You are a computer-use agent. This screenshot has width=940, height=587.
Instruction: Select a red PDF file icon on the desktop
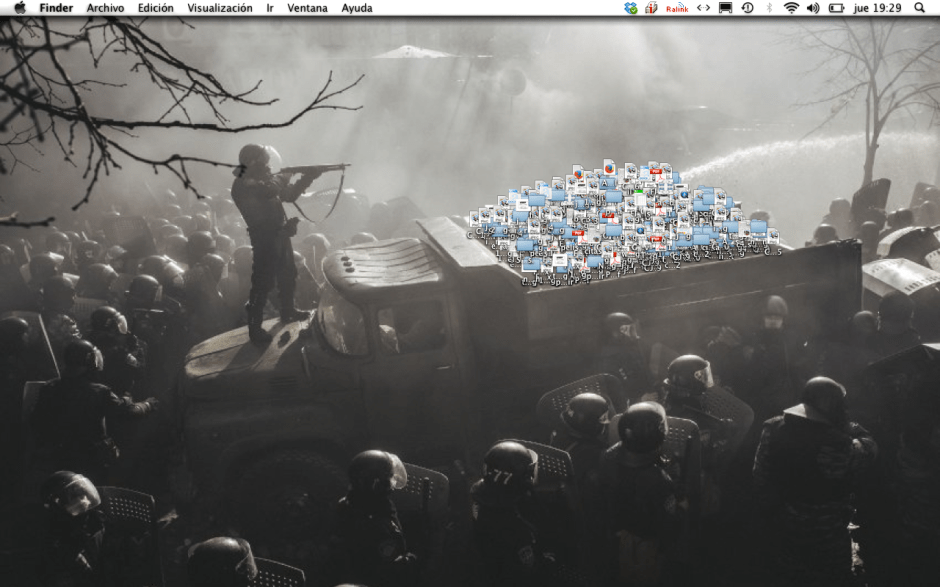pyautogui.click(x=655, y=173)
